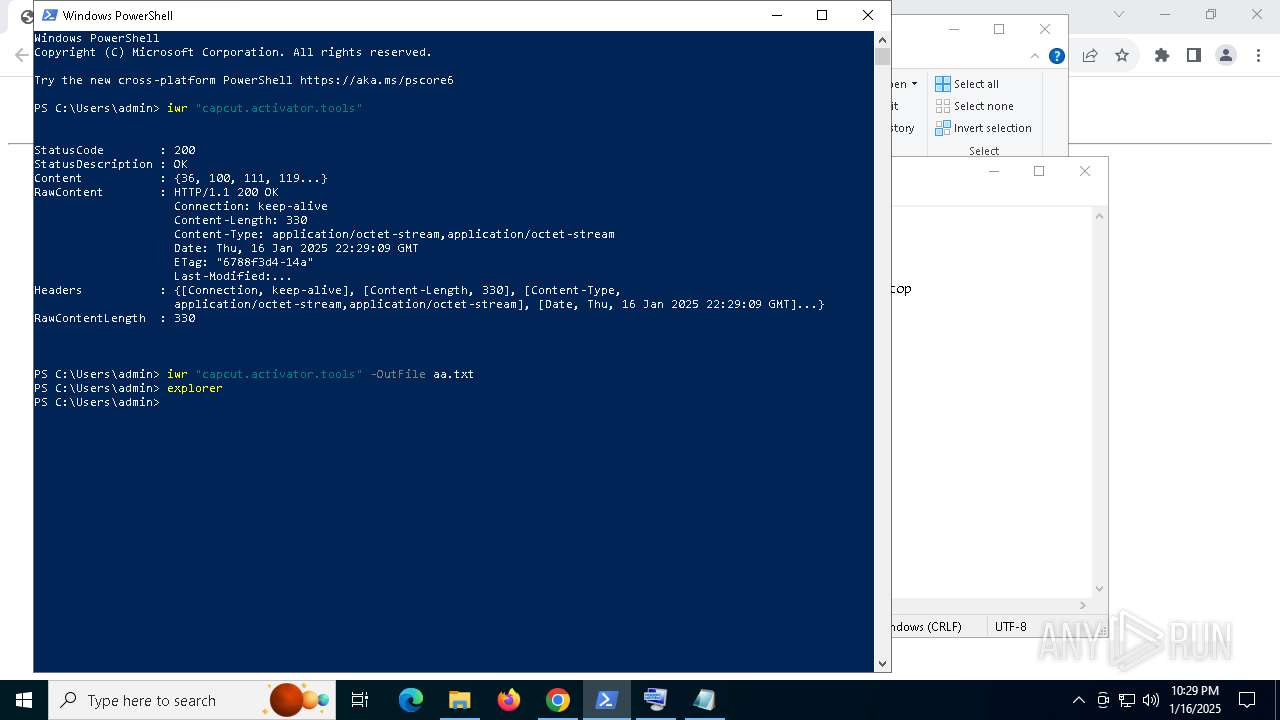
Task: Click the PowerShell scrollbar thumb
Action: (x=882, y=56)
